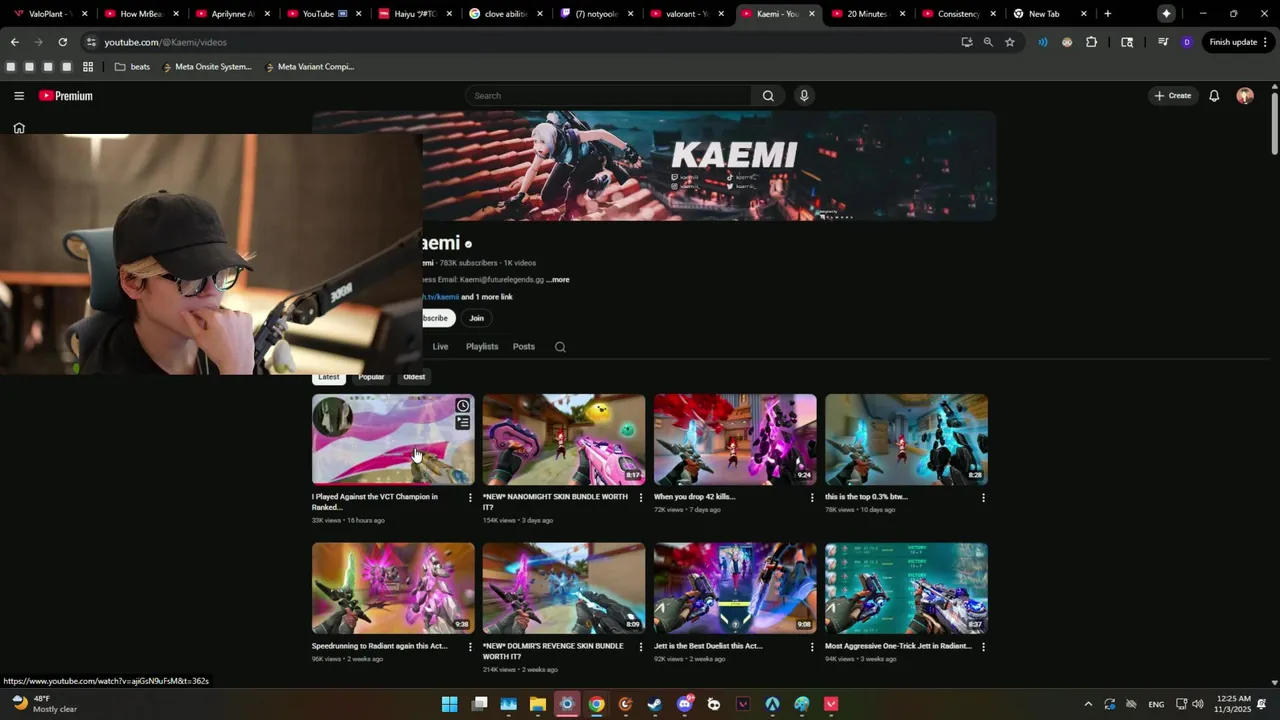Open the Meta Onsite System bookmark
Image resolution: width=1280 pixels, height=720 pixels.
coord(206,67)
